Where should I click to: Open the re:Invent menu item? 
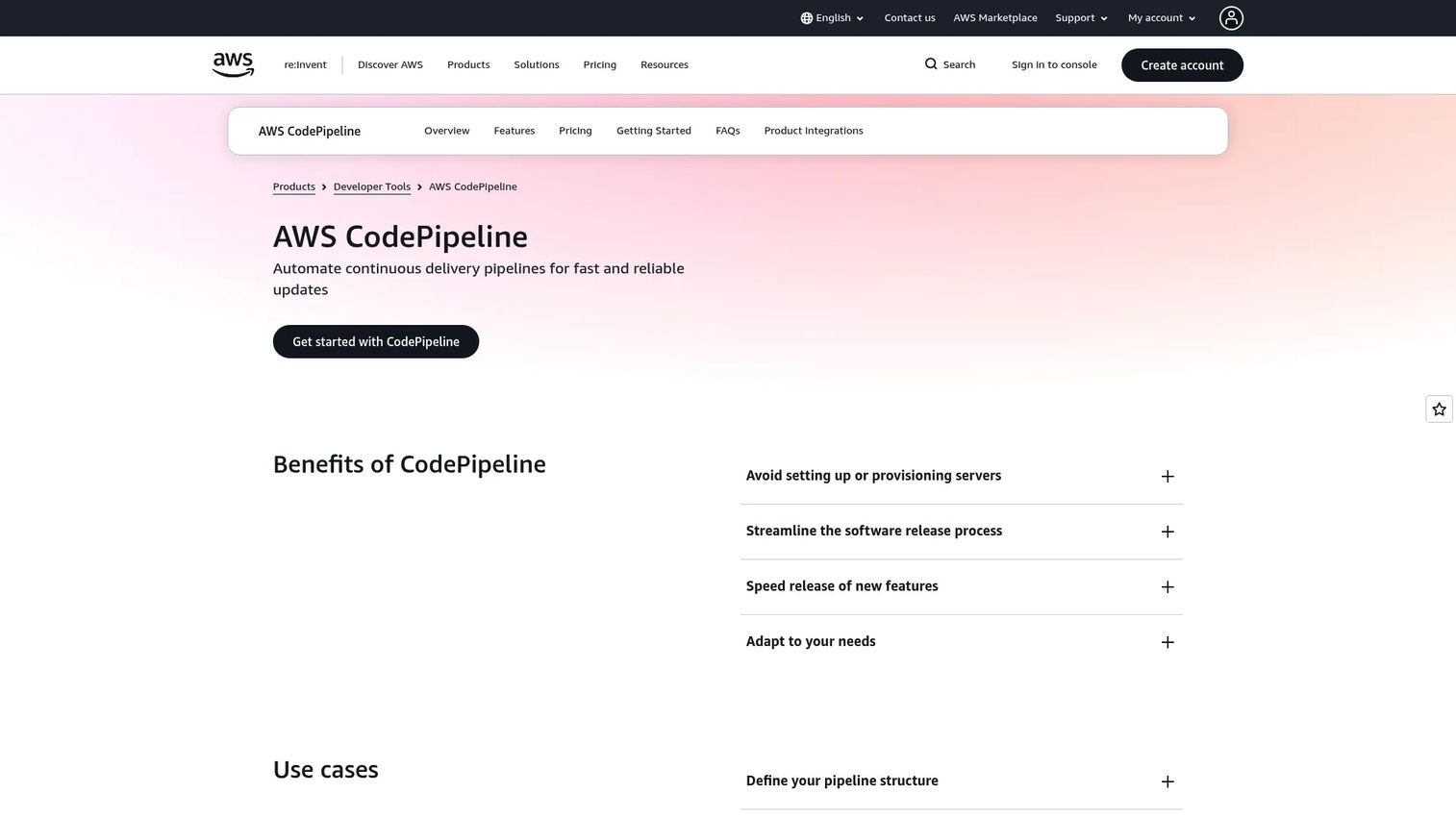coord(305,65)
